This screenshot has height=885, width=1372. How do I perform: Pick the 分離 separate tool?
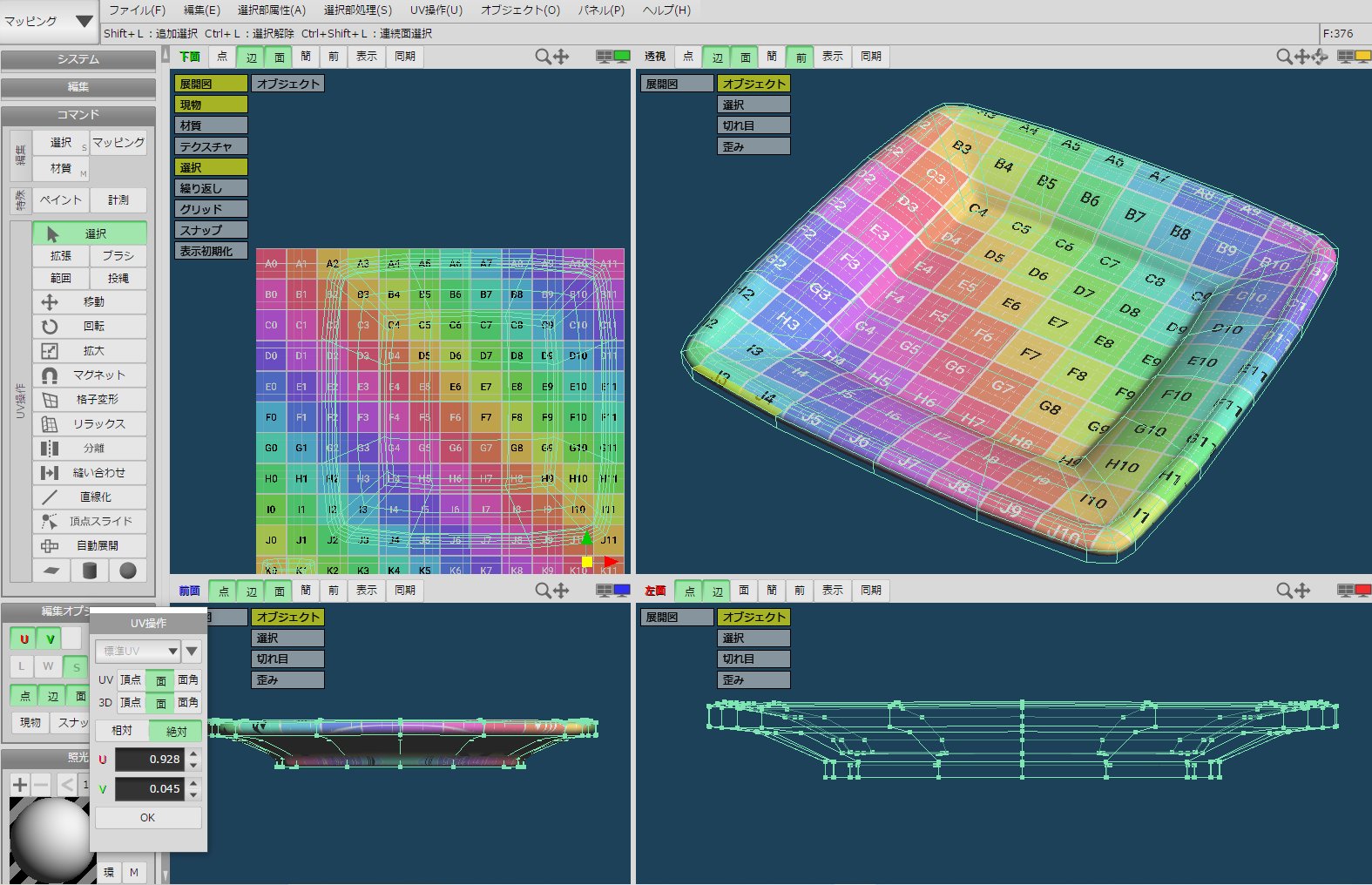tap(90, 449)
